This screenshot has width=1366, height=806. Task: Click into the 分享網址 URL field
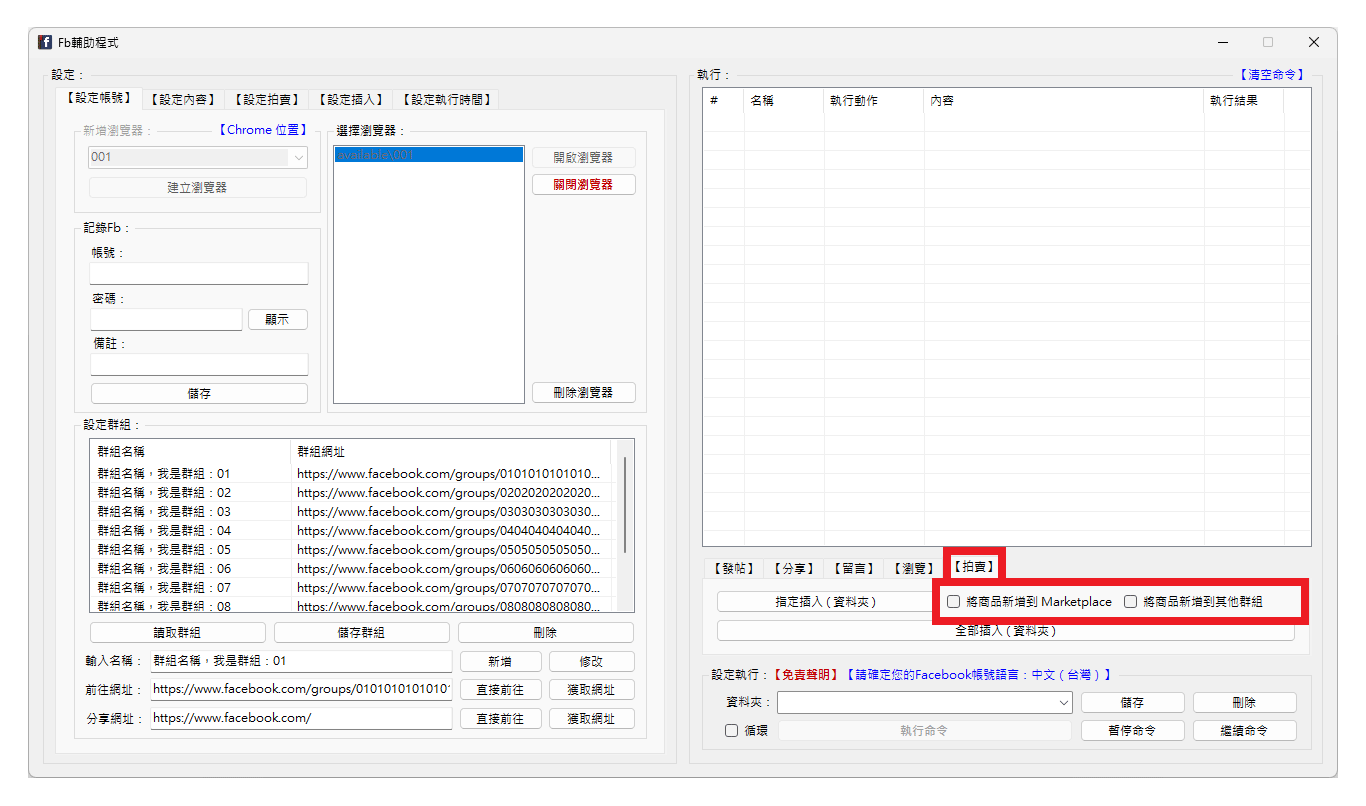pyautogui.click(x=301, y=719)
